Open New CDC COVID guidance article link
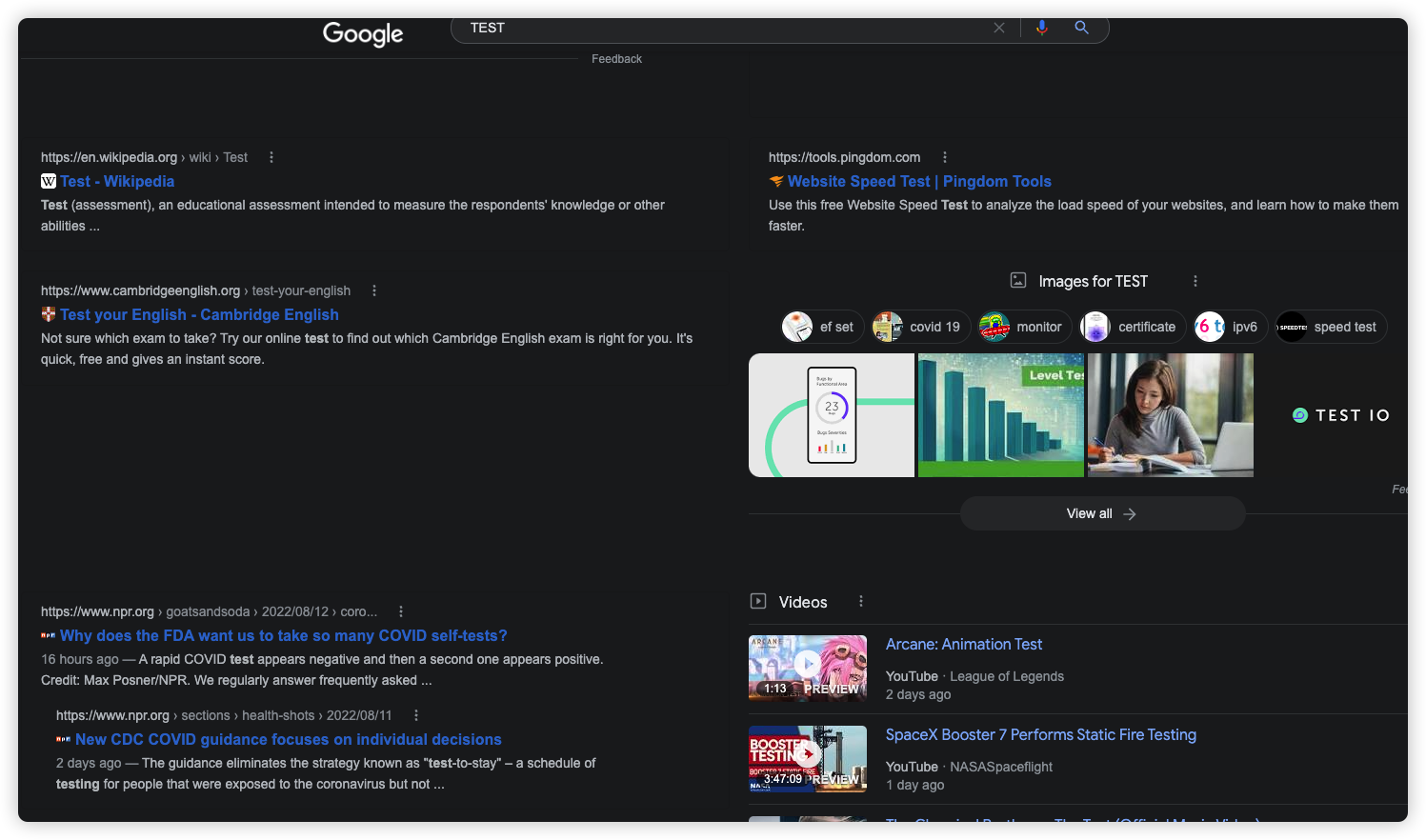The width and height of the screenshot is (1426, 840). pyautogui.click(x=289, y=739)
